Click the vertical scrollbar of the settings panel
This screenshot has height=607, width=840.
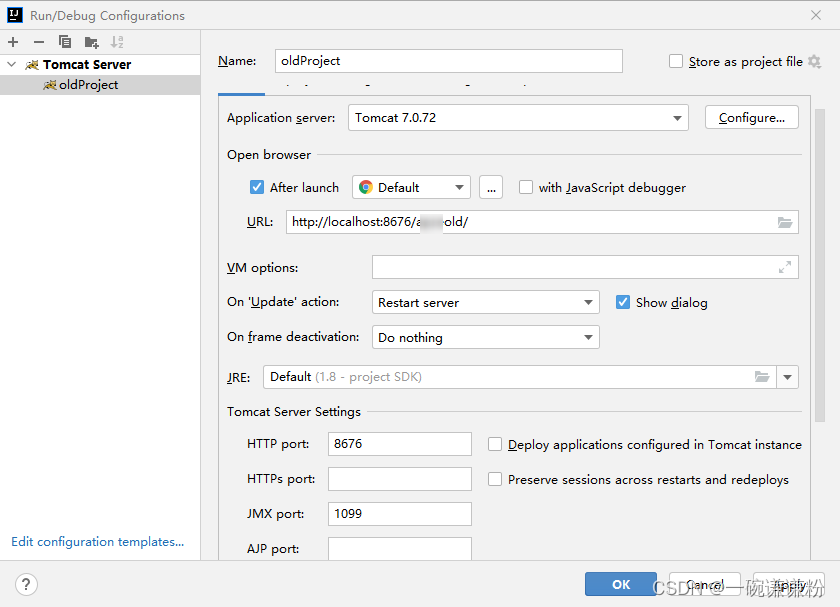click(820, 265)
